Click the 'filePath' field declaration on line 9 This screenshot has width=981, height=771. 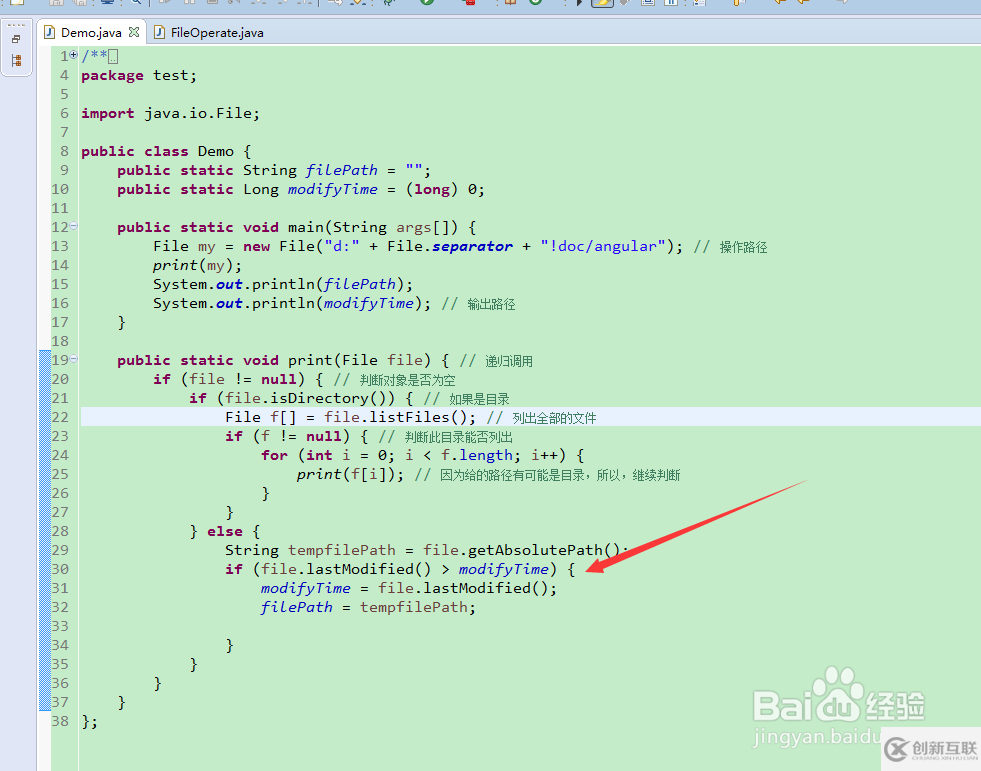[342, 170]
